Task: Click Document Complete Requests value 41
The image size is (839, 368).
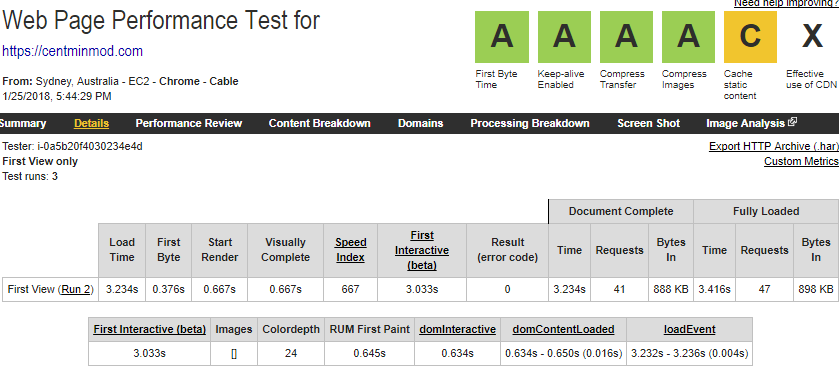Action: point(620,290)
